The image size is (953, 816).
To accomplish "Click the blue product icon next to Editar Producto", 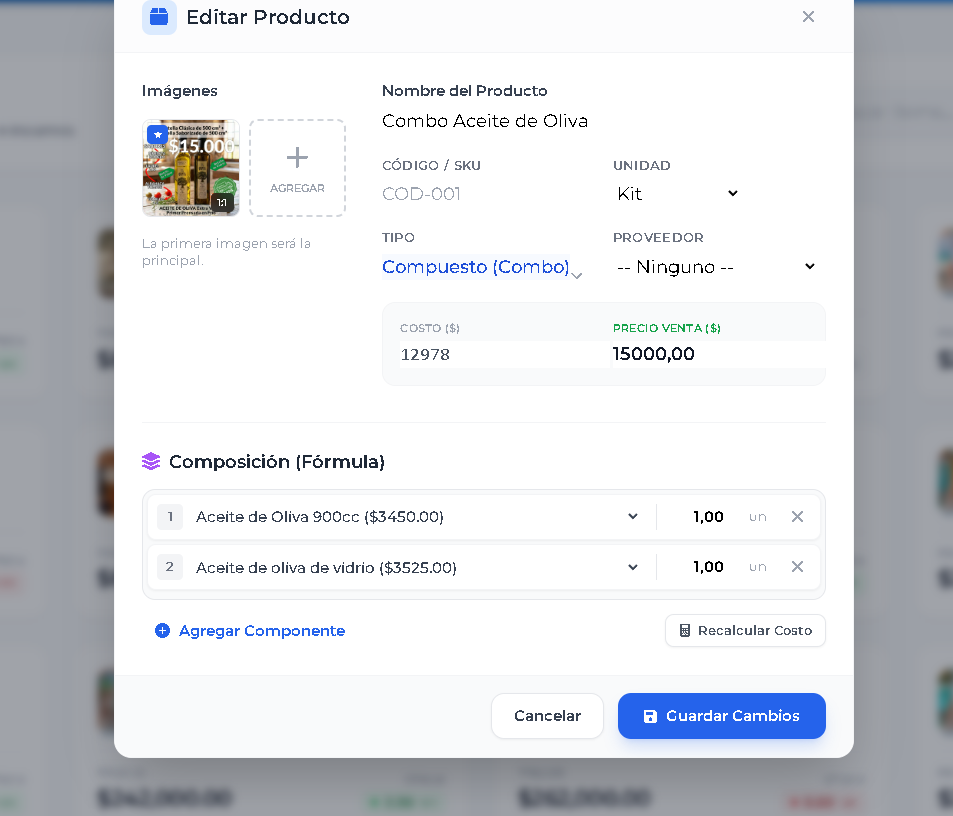I will pos(159,17).
